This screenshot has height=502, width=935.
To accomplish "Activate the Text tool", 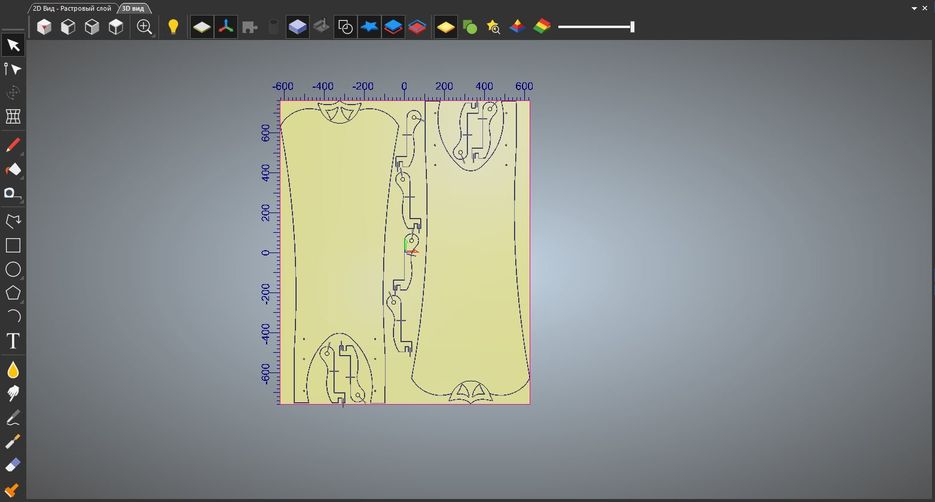I will pos(13,341).
